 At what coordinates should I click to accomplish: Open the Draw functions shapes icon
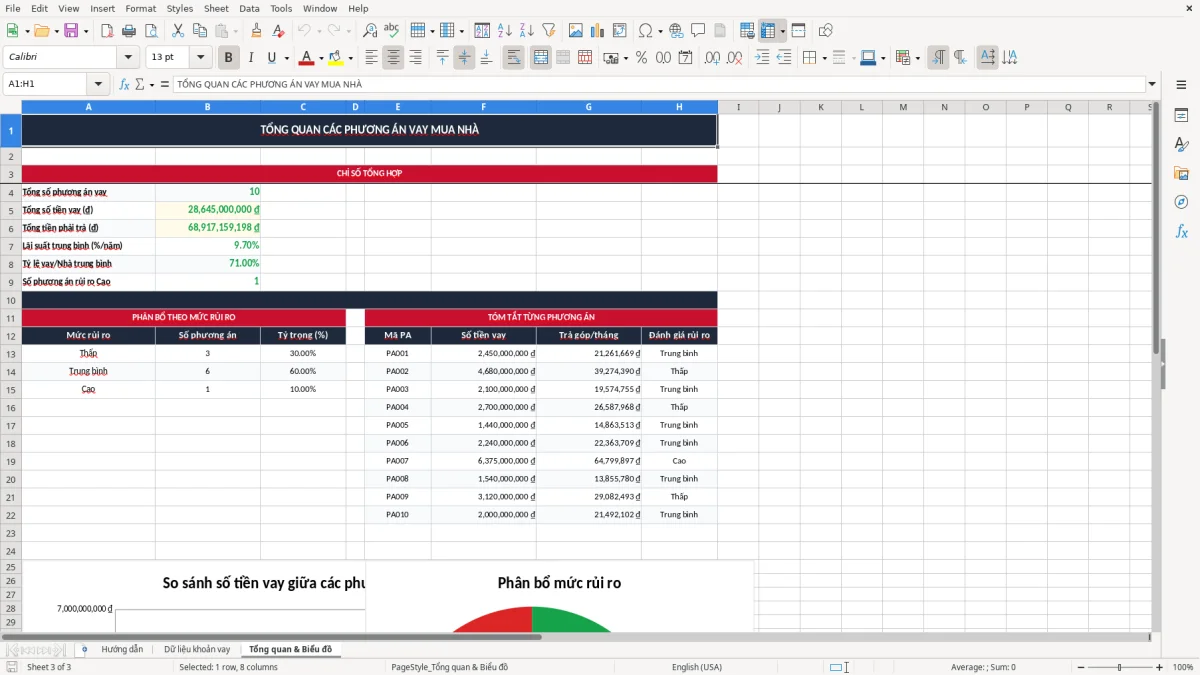pos(825,31)
